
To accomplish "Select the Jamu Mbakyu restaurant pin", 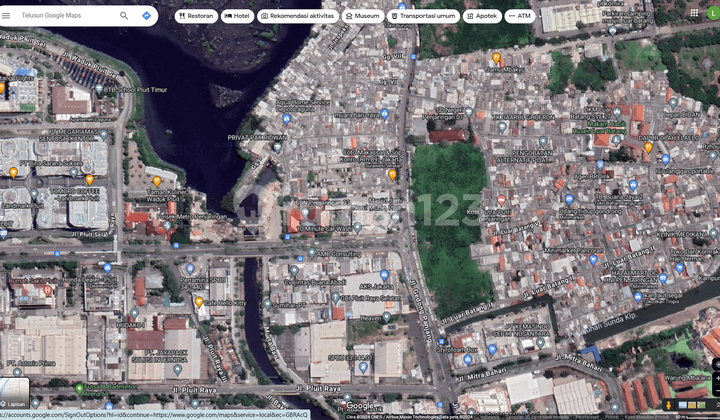I will point(496,58).
